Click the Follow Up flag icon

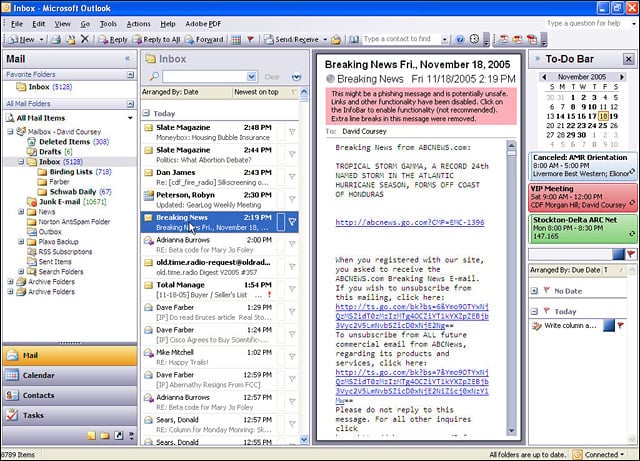[250, 39]
